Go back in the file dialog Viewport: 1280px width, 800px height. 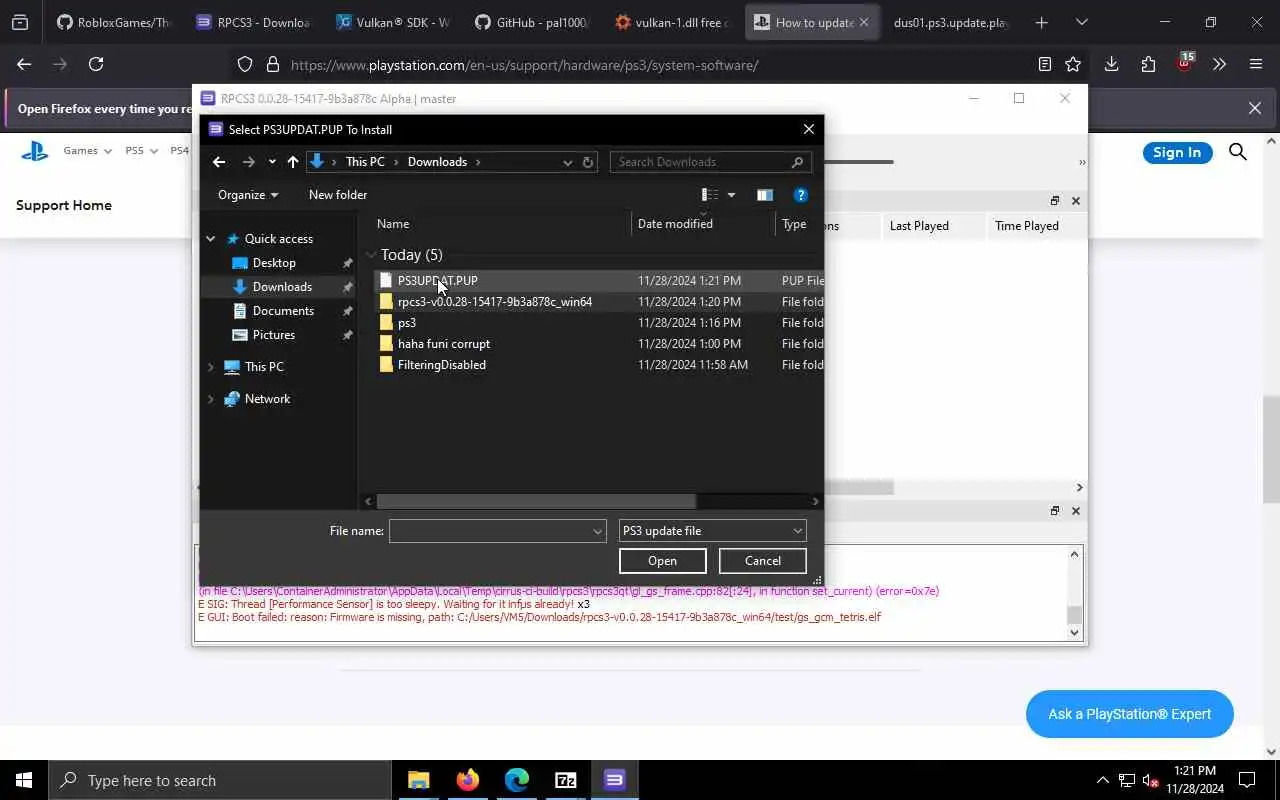click(x=219, y=162)
